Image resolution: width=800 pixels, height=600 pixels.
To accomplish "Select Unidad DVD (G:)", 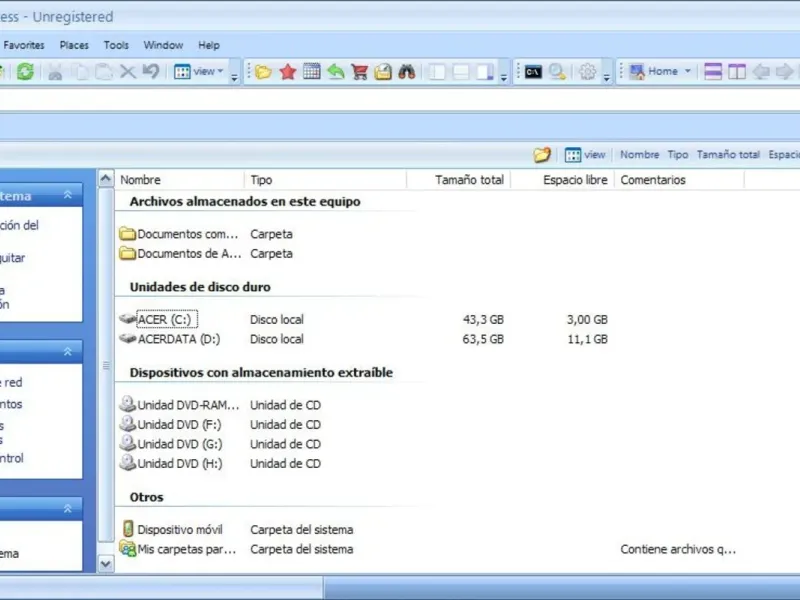I will (x=170, y=444).
